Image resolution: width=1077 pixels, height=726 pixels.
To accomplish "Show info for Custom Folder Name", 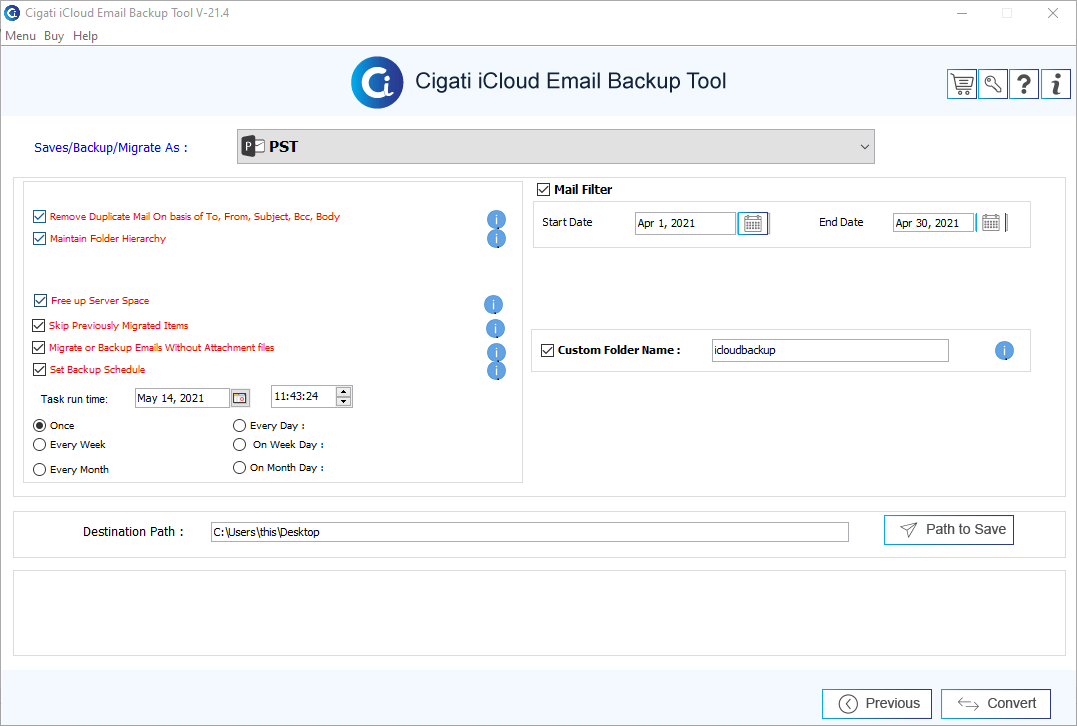I will click(x=1004, y=351).
